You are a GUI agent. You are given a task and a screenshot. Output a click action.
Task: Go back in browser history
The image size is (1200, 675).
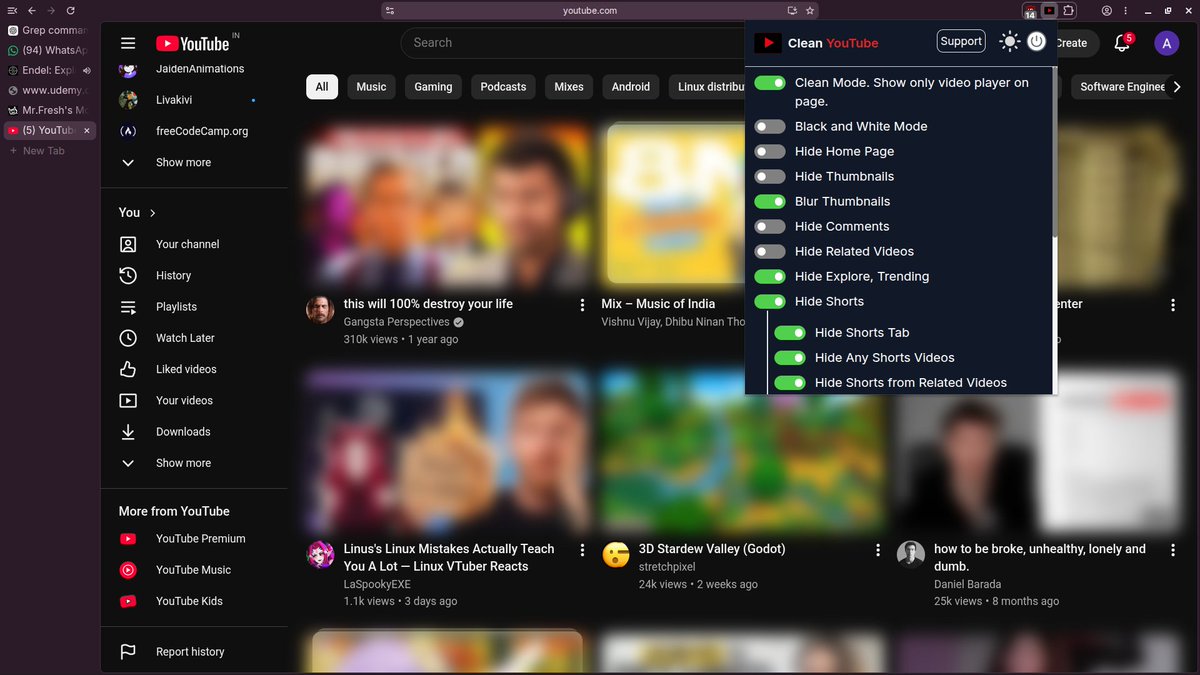(x=31, y=10)
